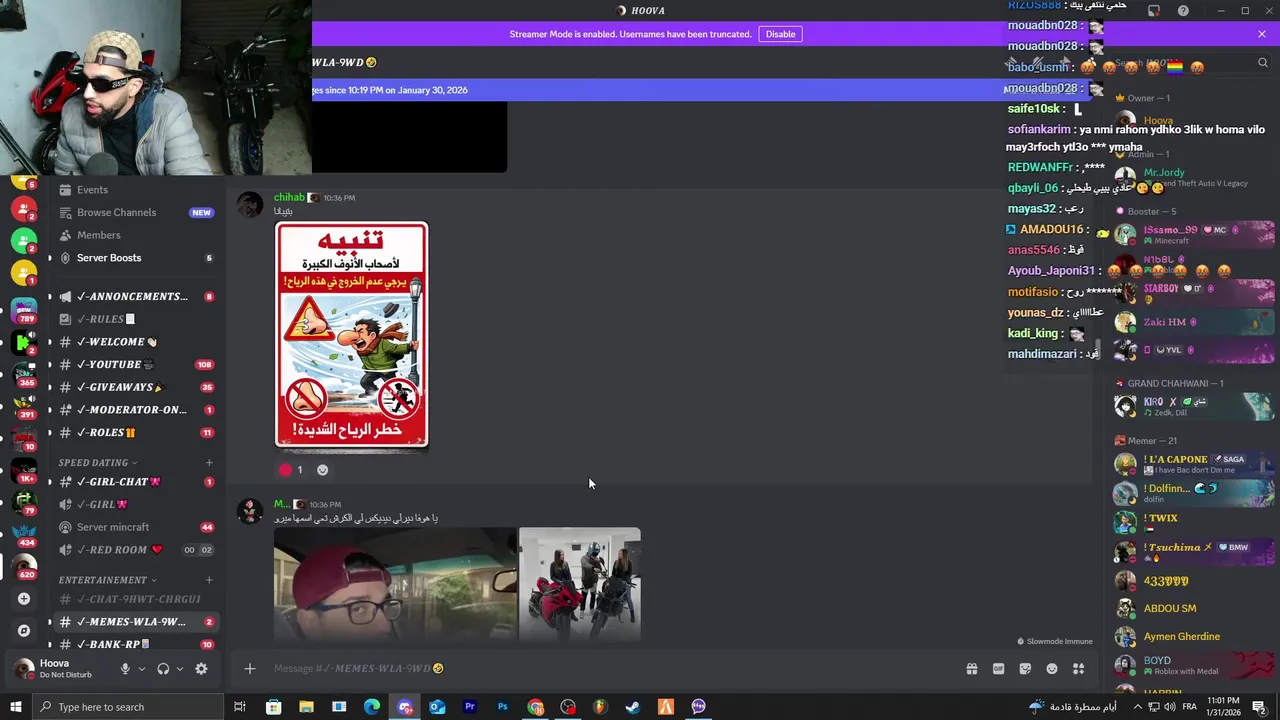Dismiss the Streamer Mode banner
1280x720 pixels.
tap(1262, 34)
